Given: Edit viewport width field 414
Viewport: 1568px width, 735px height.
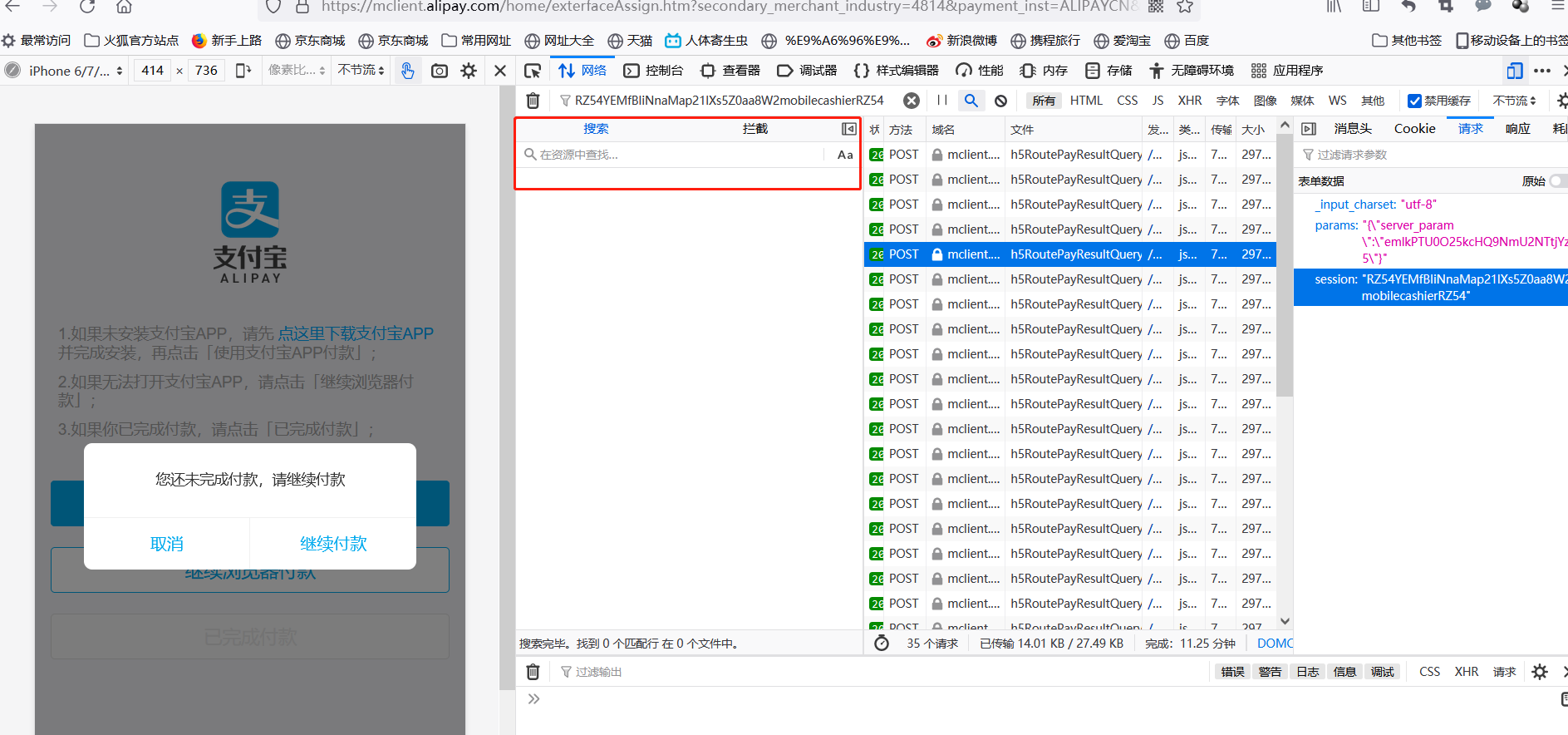Looking at the screenshot, I should click(x=153, y=71).
